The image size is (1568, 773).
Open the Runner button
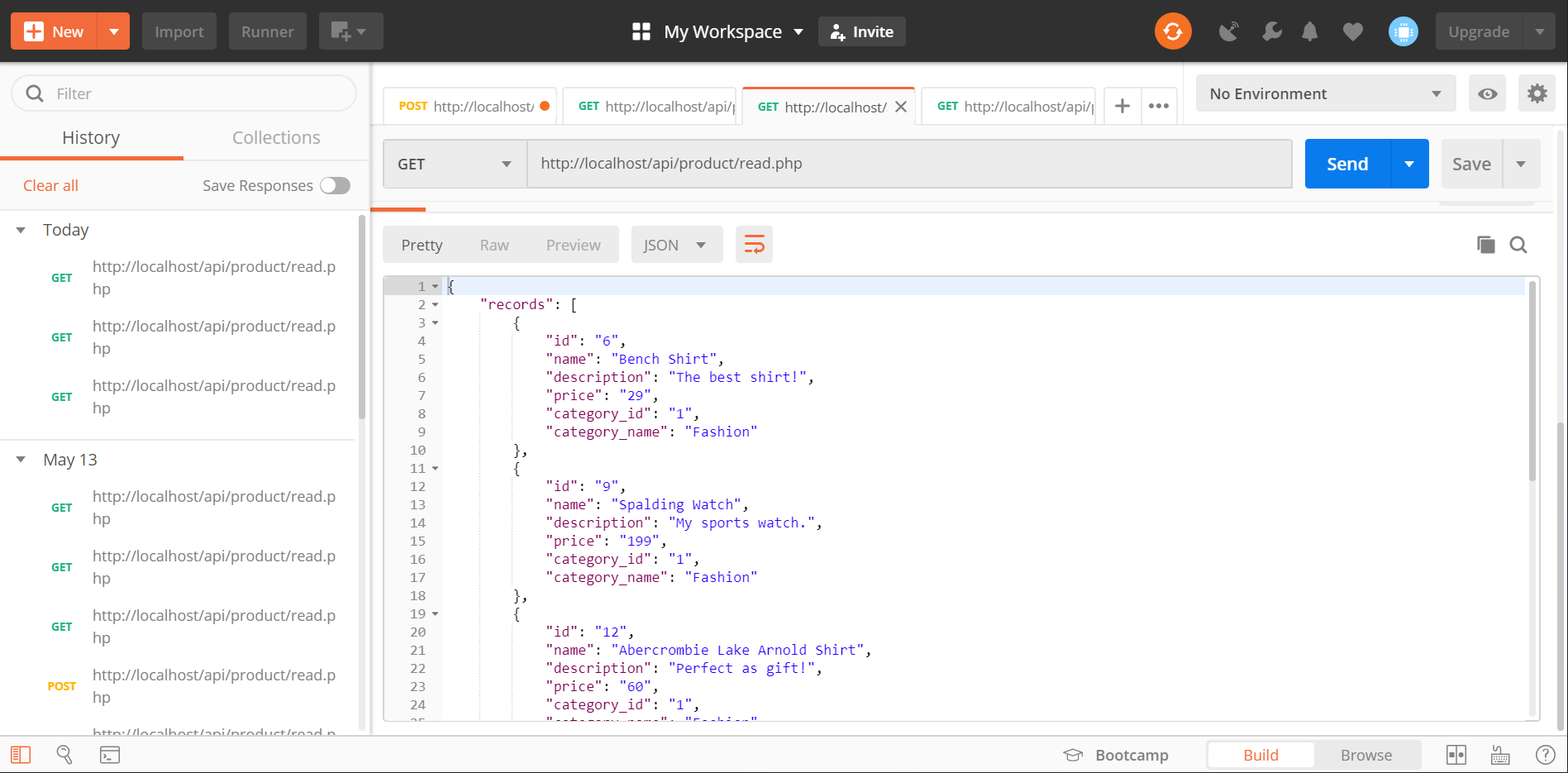click(x=267, y=31)
